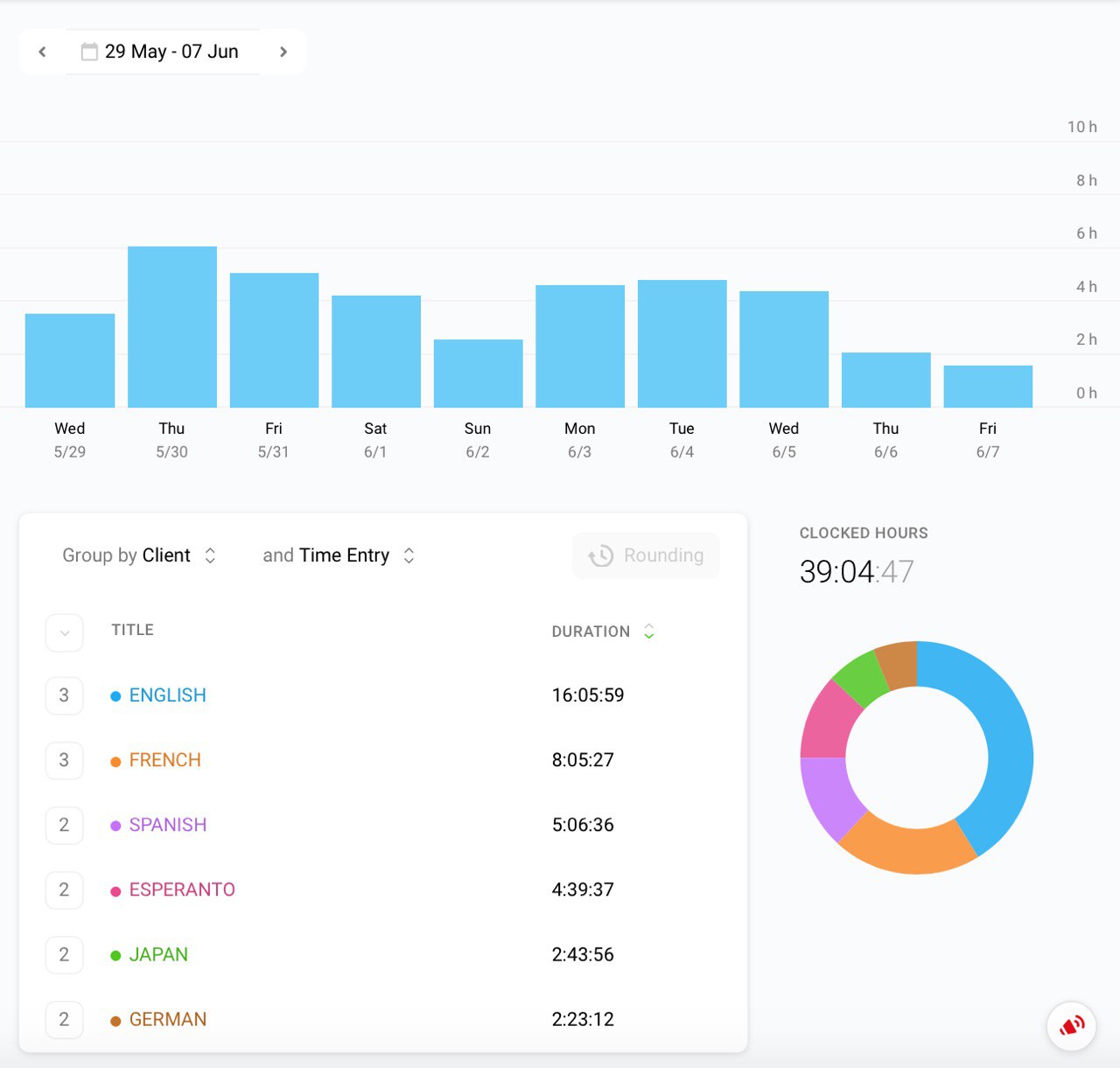Expand the ESPERANTO group's 2 entries
This screenshot has width=1120, height=1068.
pyautogui.click(x=64, y=890)
